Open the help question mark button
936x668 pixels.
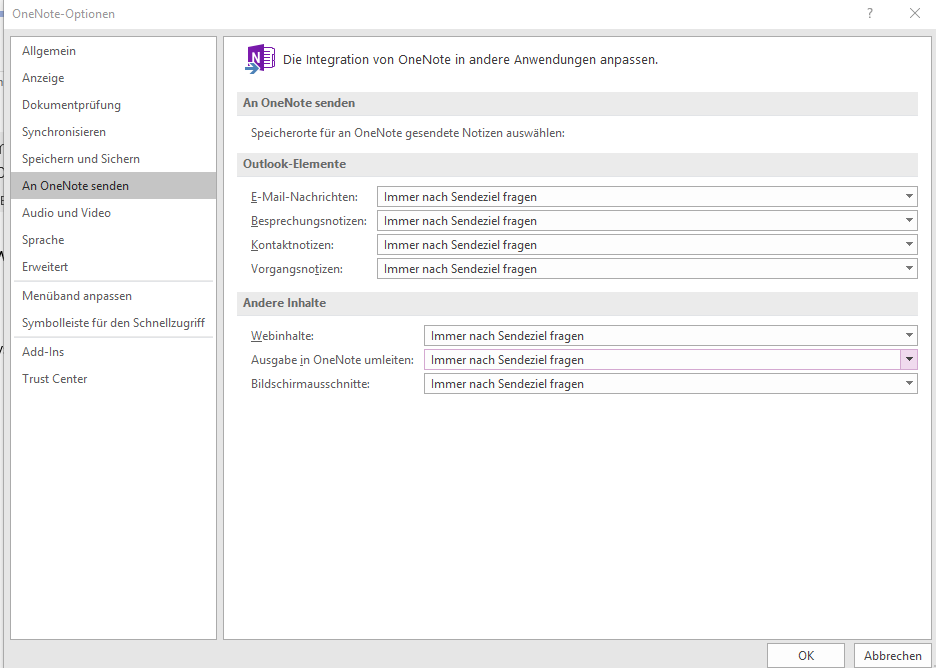click(x=870, y=13)
